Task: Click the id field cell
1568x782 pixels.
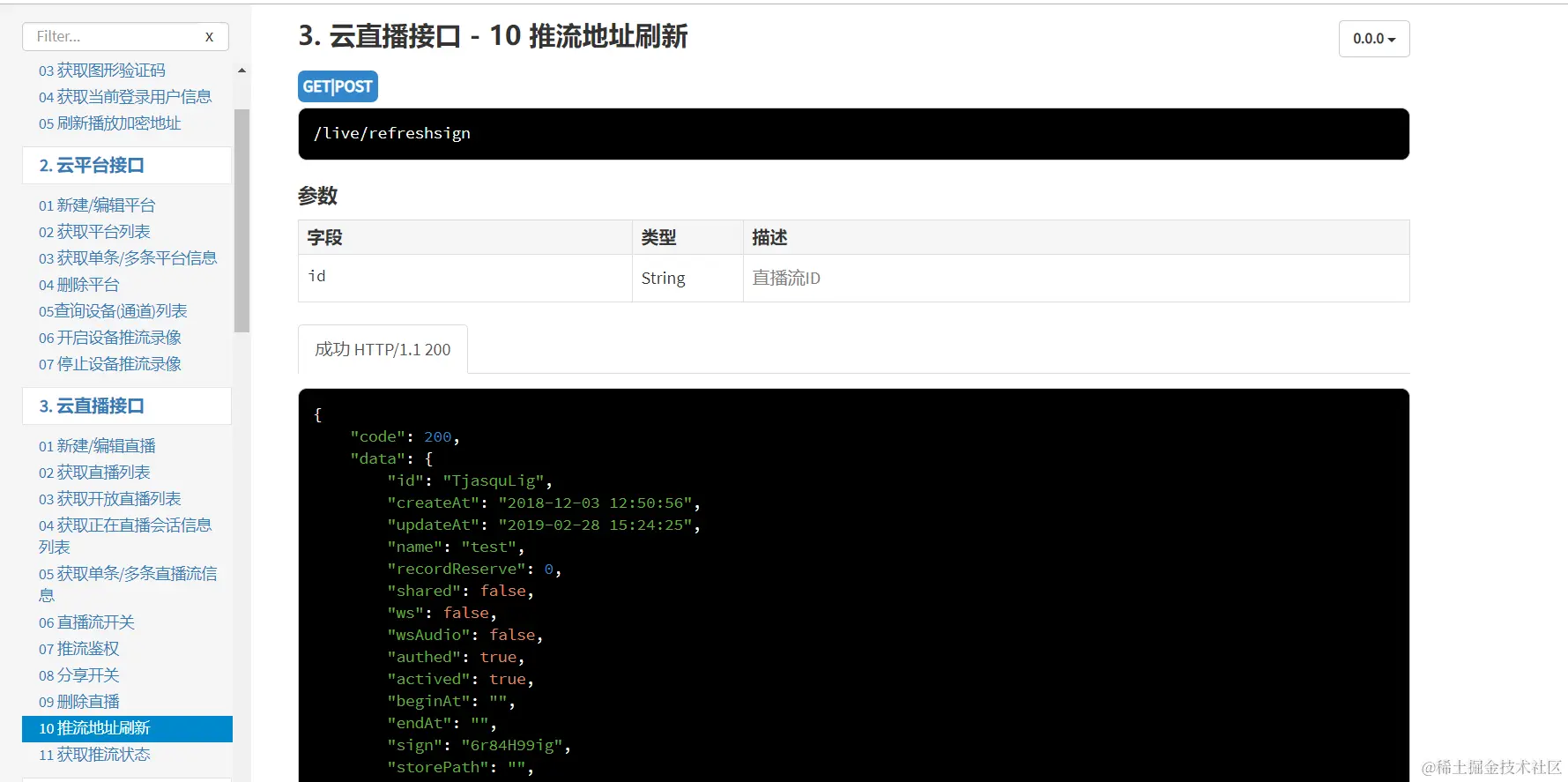Action: click(465, 278)
